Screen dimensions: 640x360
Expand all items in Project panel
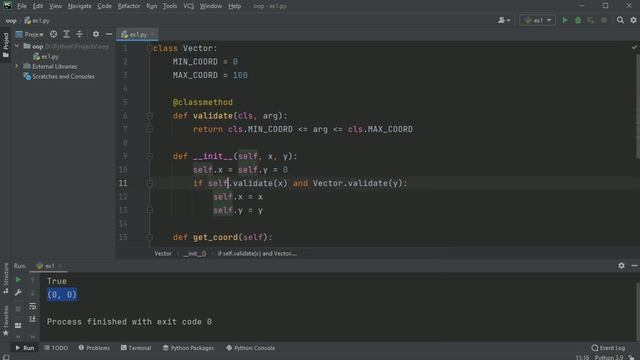coord(67,34)
